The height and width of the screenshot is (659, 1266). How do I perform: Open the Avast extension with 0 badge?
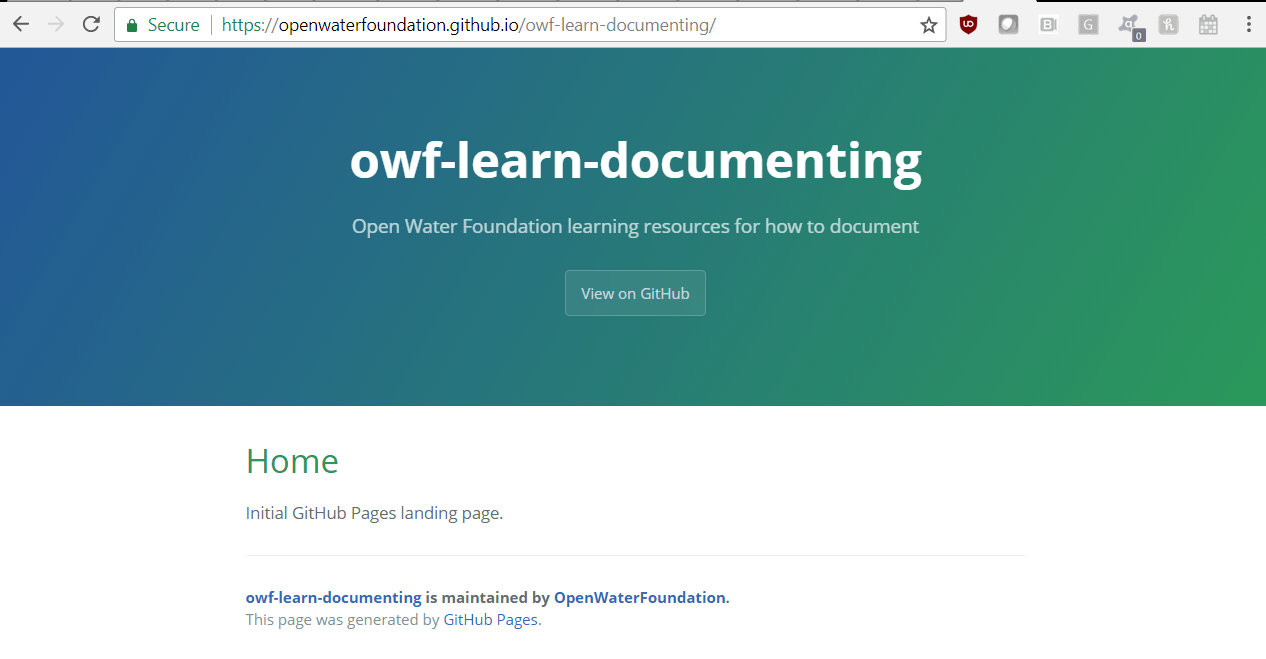1131,27
